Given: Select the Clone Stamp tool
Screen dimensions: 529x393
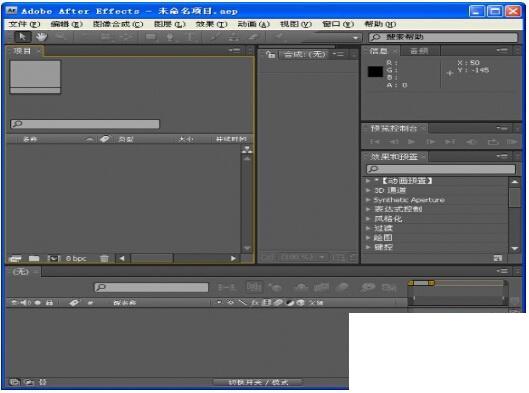Looking at the screenshot, I should (x=234, y=36).
